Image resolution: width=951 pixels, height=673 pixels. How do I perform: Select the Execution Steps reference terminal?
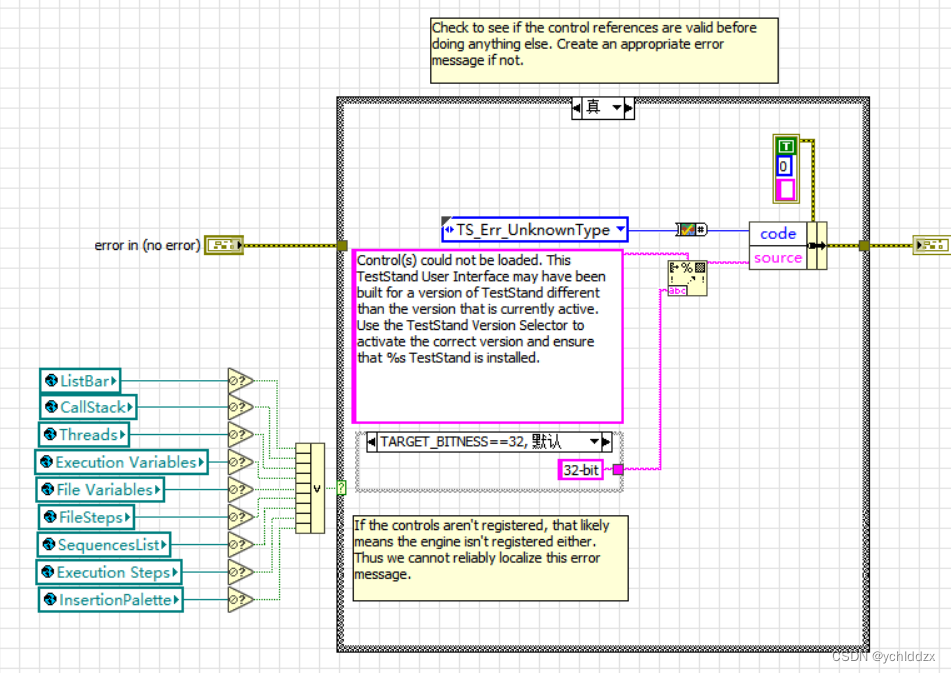tap(109, 572)
